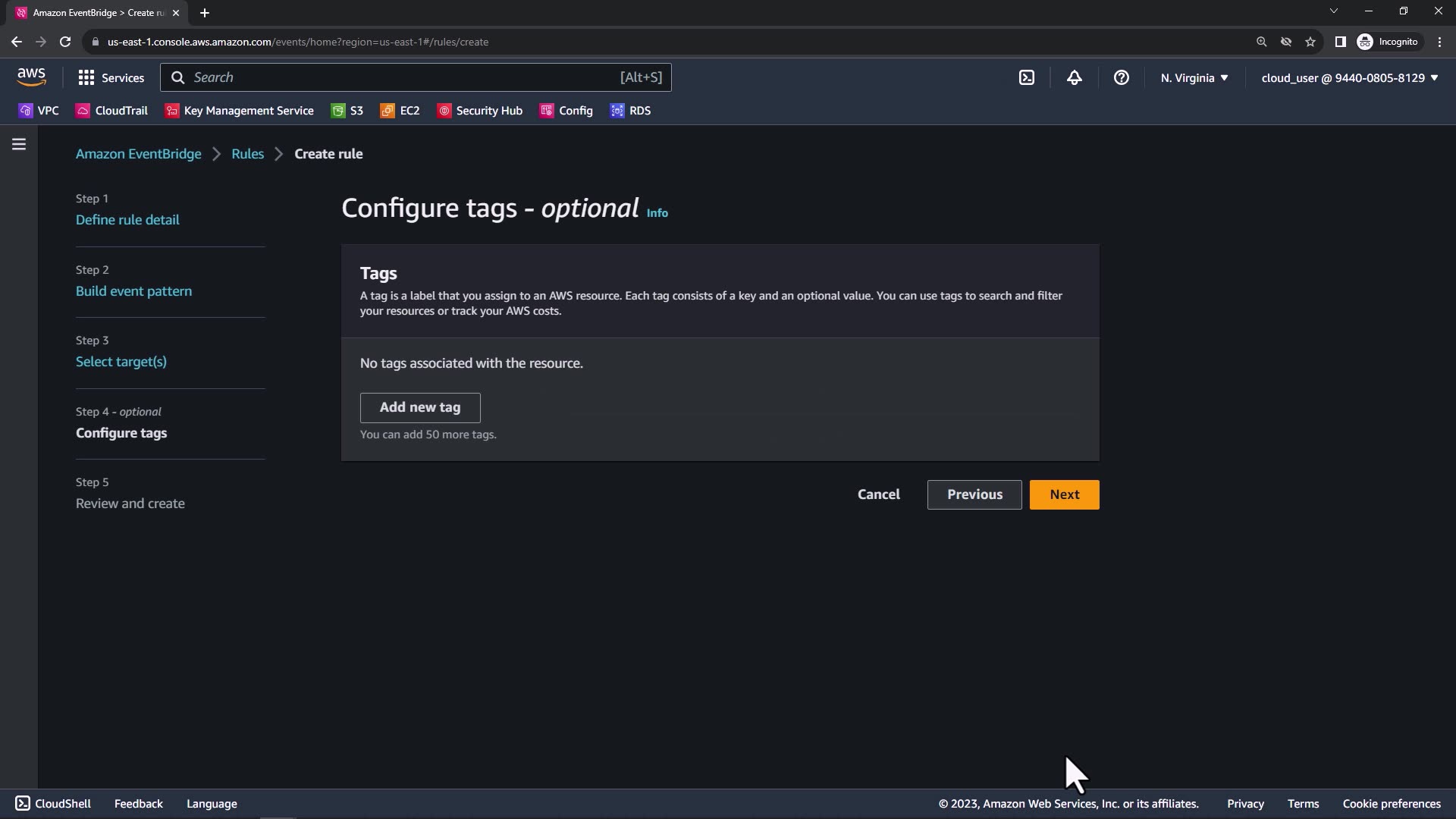The width and height of the screenshot is (1456, 819).
Task: Go to Step 2 Build event pattern
Action: [133, 291]
